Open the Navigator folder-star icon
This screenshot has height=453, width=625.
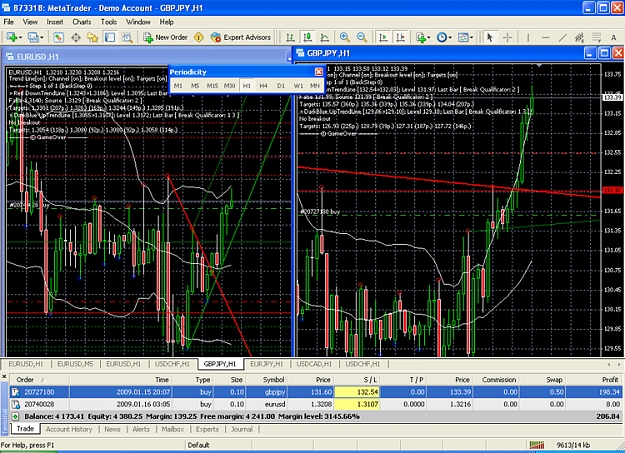[93, 37]
